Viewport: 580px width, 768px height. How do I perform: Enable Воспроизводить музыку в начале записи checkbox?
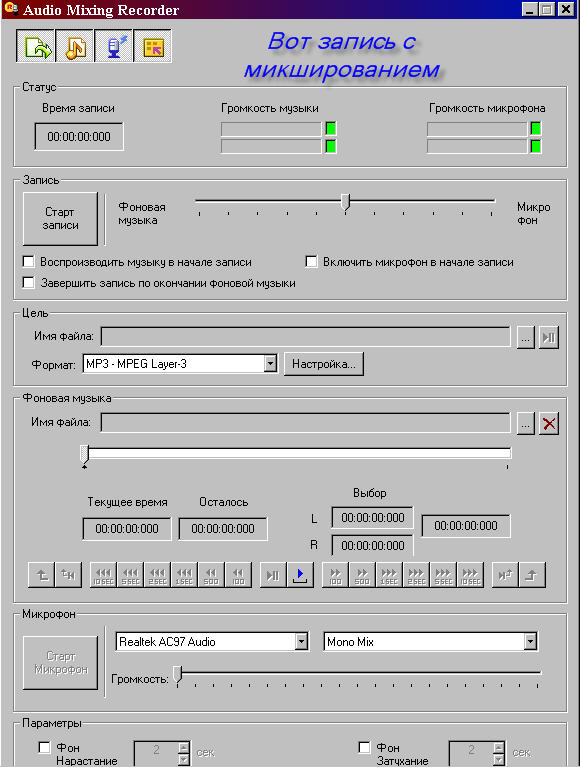(29, 262)
